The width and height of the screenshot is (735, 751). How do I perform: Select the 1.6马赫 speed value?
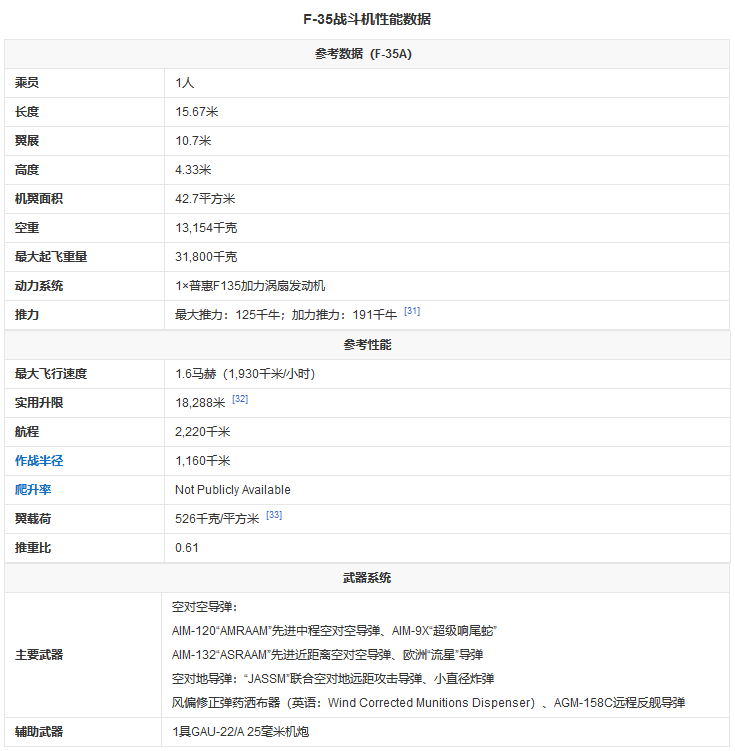[x=196, y=374]
